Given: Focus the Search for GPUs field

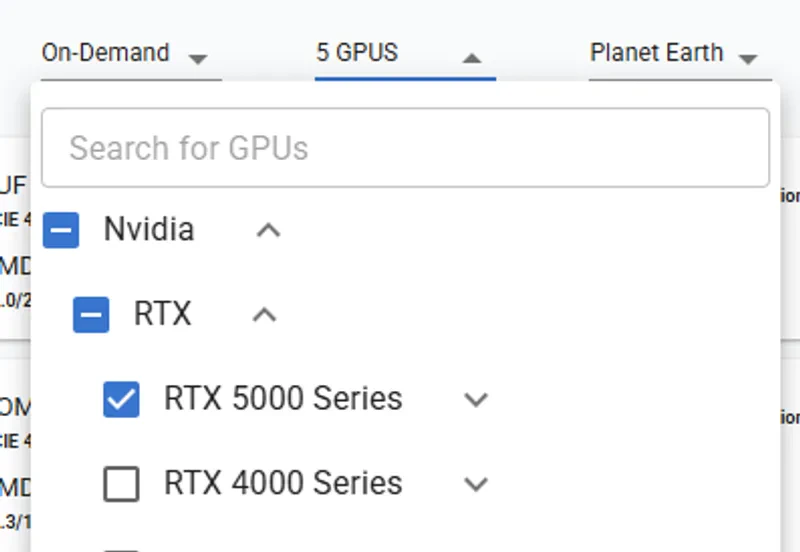Looking at the screenshot, I should coord(406,147).
